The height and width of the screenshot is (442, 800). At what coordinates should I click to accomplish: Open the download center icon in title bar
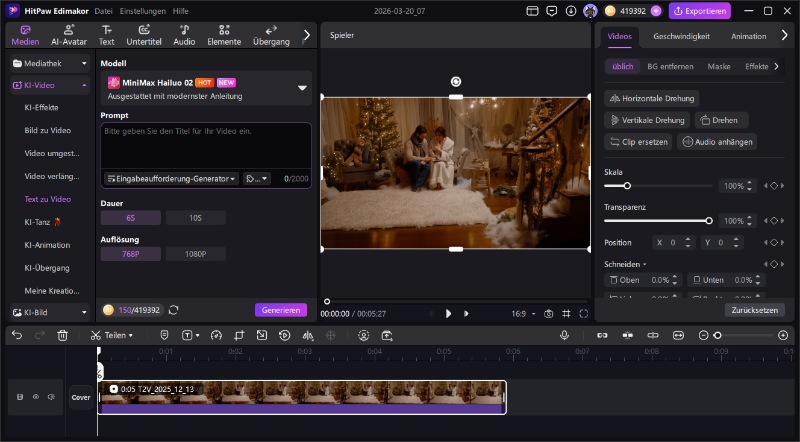coord(571,11)
